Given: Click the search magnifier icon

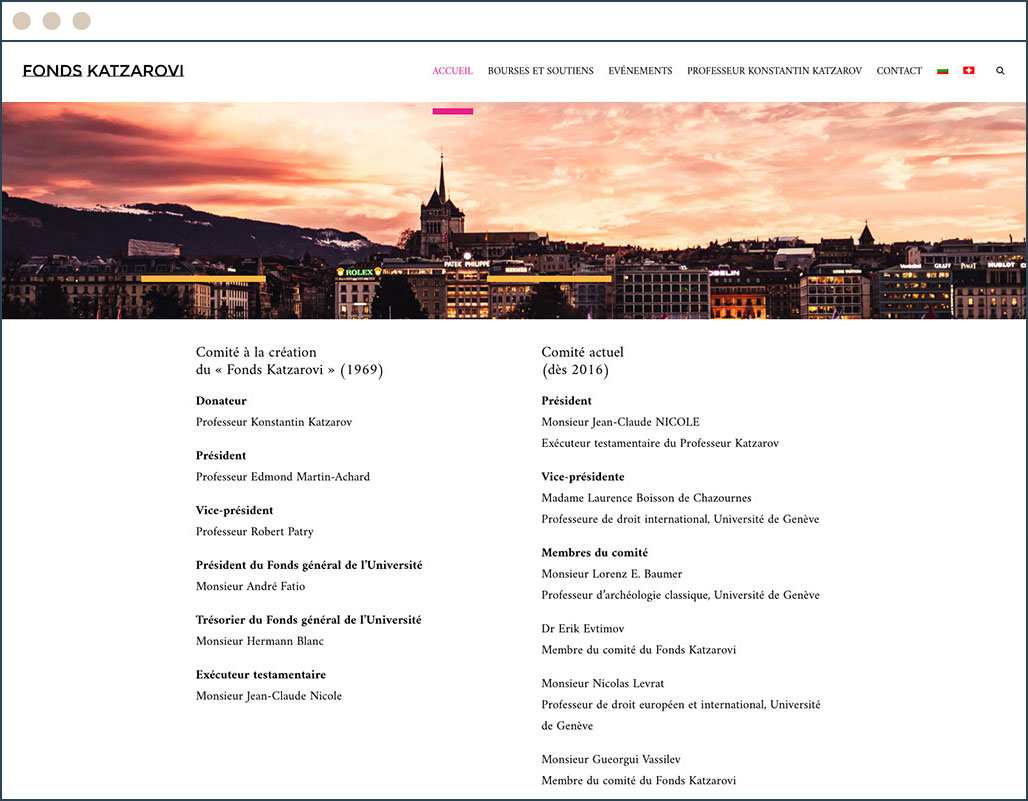Looking at the screenshot, I should (1000, 71).
